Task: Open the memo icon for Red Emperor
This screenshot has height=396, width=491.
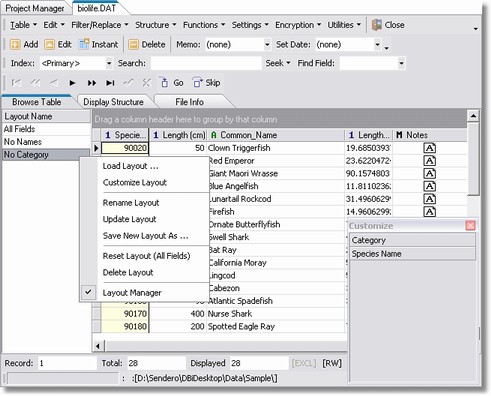Action: pyautogui.click(x=430, y=161)
